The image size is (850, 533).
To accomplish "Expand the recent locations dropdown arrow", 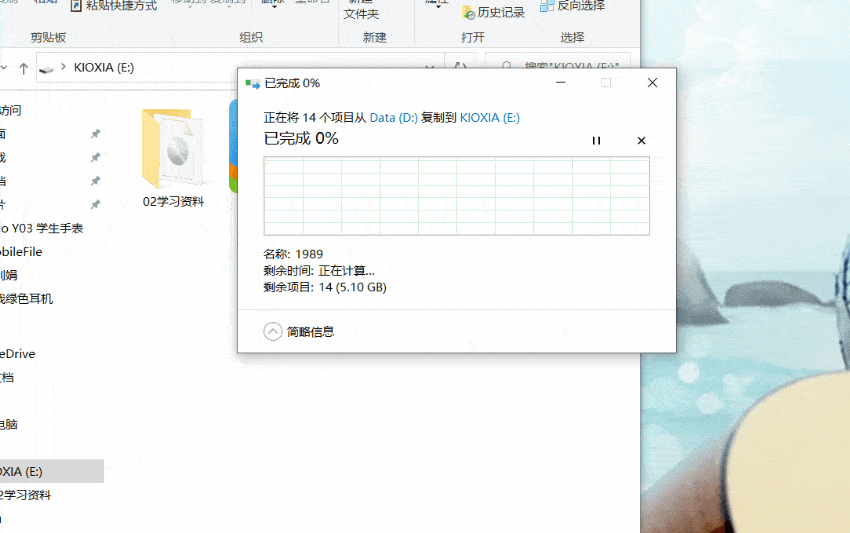I will pos(4,68).
